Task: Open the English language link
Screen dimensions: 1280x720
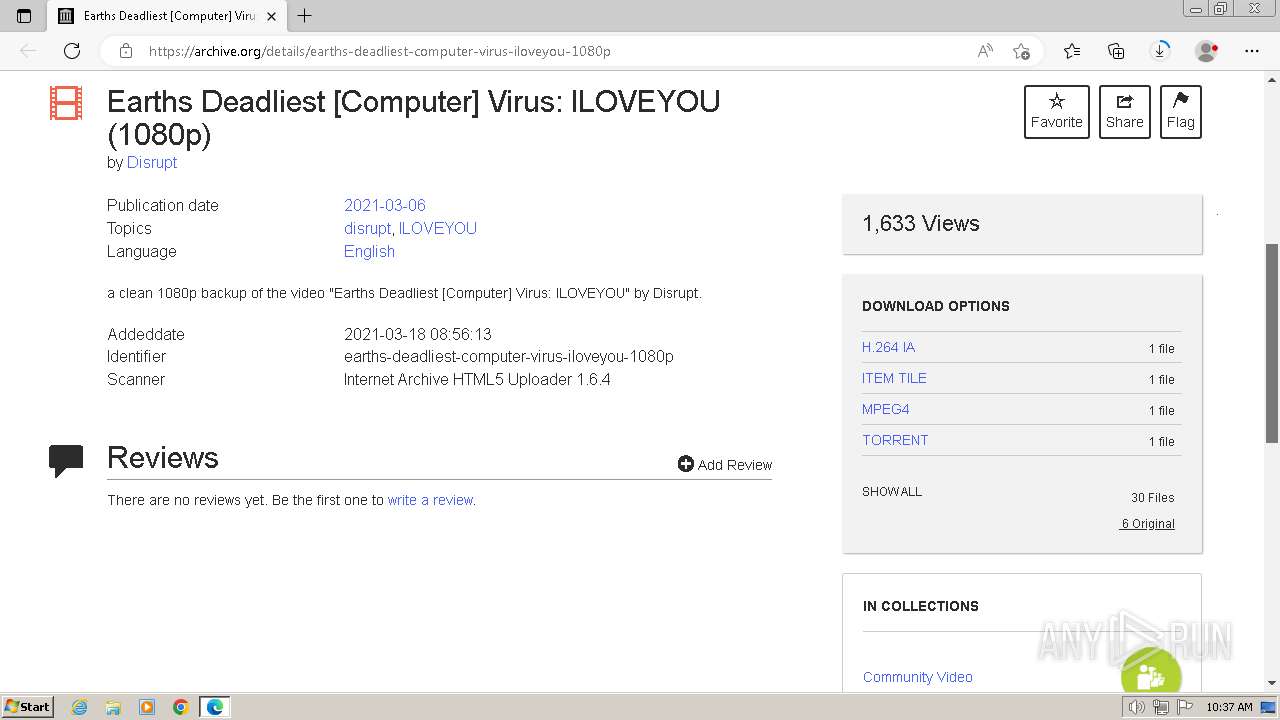Action: click(369, 251)
